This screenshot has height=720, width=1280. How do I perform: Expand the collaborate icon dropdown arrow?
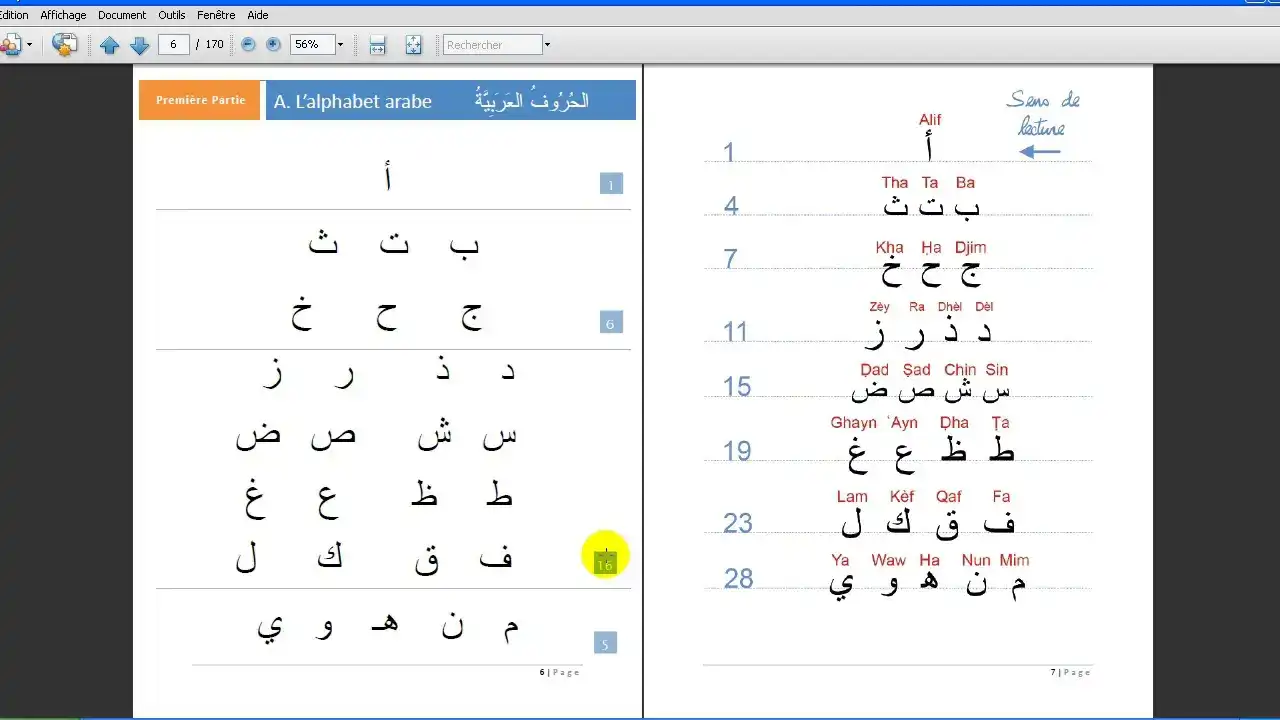(29, 45)
